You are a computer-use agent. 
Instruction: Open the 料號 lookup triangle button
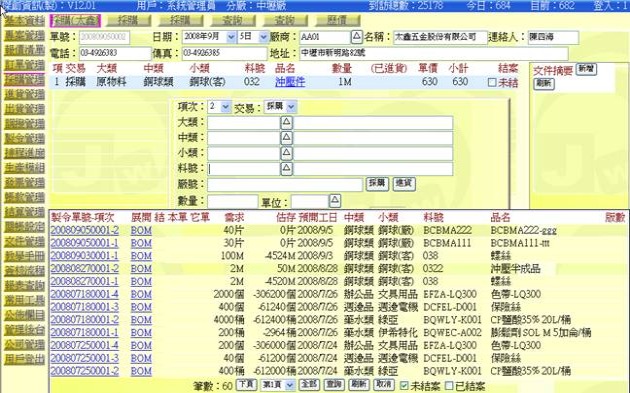(x=286, y=168)
